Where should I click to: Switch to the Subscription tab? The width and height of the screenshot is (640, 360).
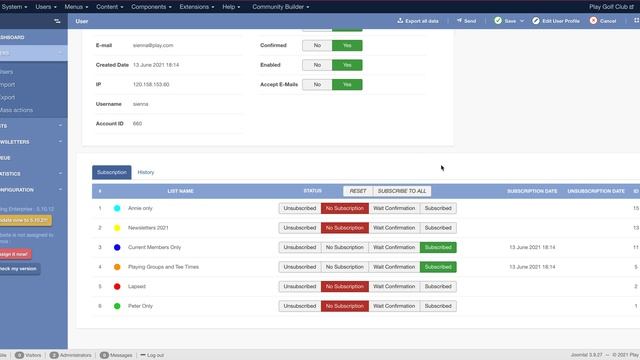coord(112,172)
